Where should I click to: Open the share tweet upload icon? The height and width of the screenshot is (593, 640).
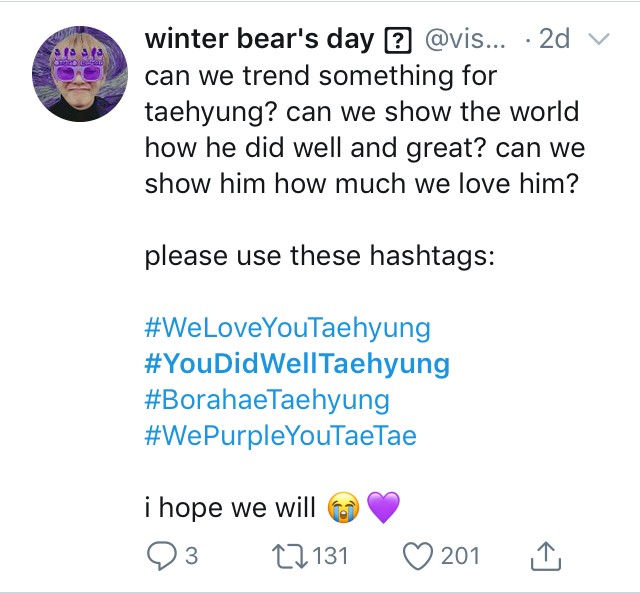point(546,556)
